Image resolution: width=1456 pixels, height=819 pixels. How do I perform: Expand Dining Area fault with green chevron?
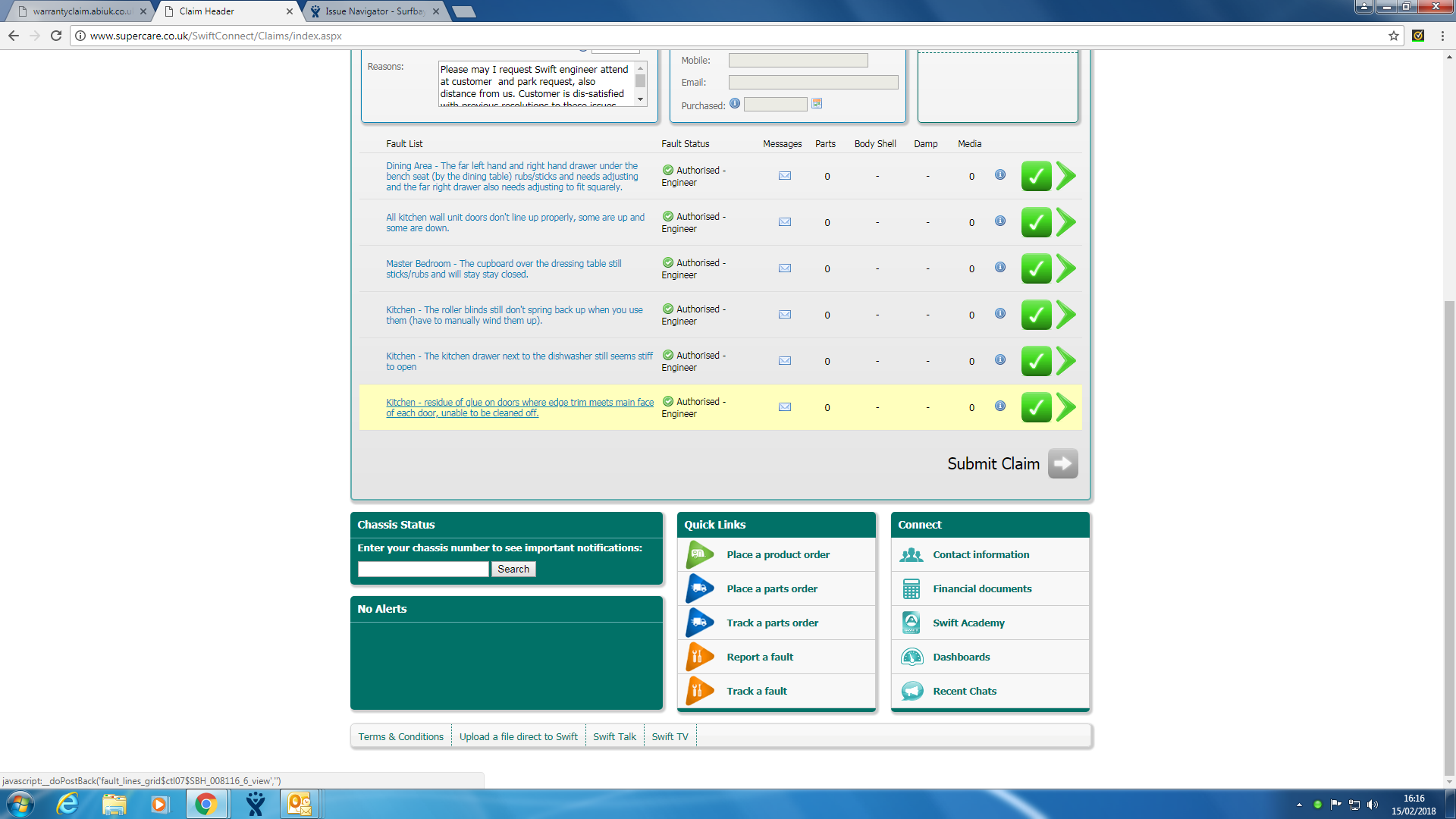(x=1066, y=176)
